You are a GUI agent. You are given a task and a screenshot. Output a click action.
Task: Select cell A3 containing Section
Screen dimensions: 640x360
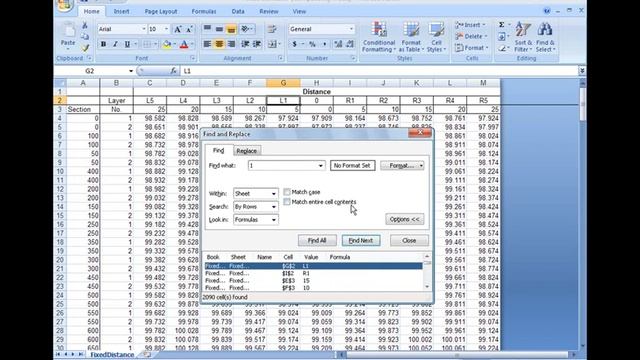coord(83,109)
